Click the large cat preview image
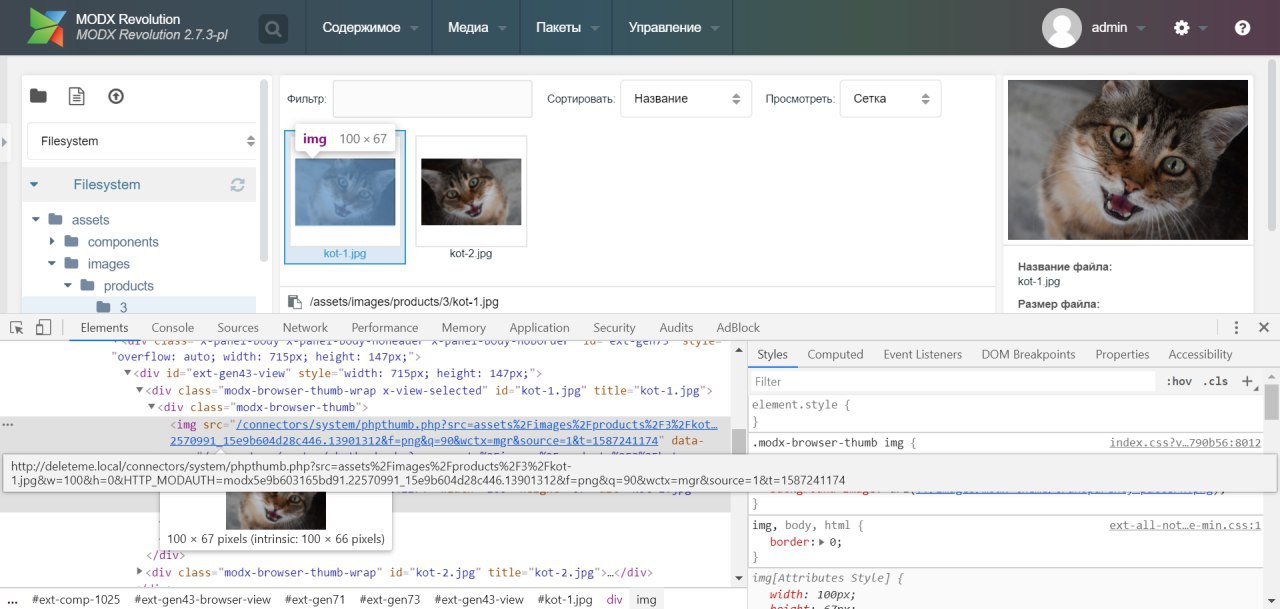Image resolution: width=1280 pixels, height=609 pixels. point(1128,160)
